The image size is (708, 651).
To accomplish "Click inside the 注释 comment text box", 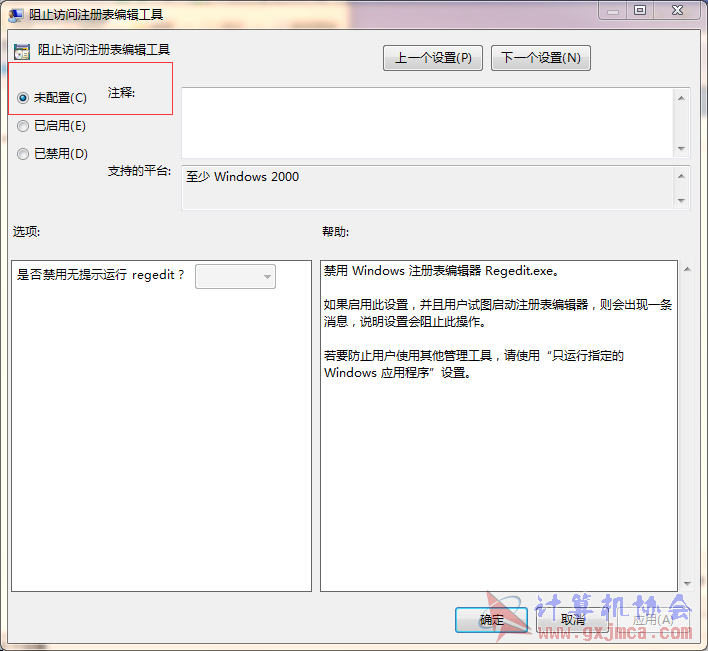I will pos(427,122).
